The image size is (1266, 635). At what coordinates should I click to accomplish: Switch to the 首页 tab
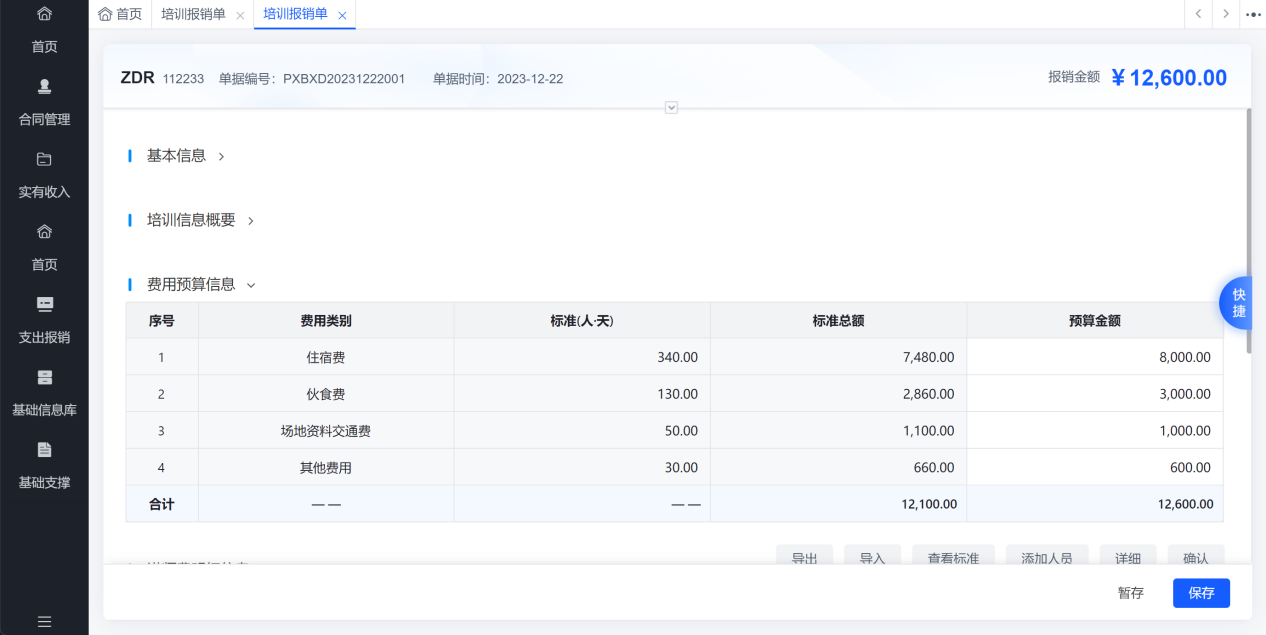pos(120,14)
